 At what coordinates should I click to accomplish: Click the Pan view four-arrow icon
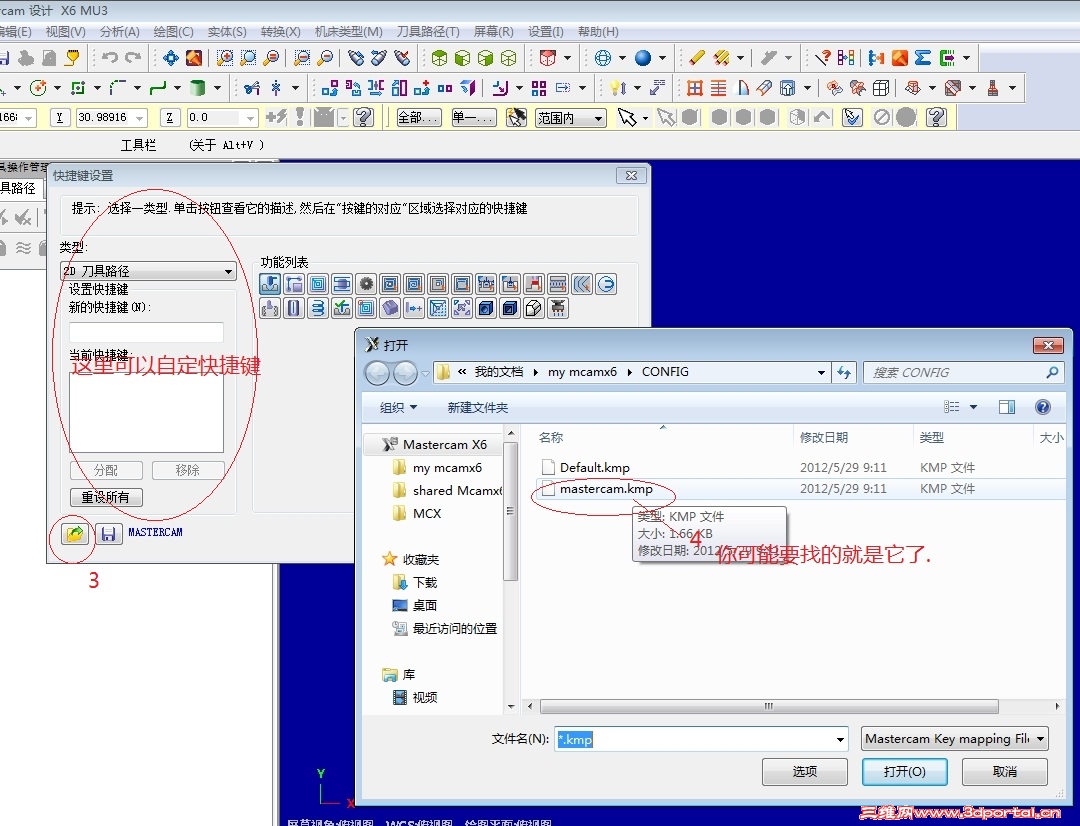click(170, 58)
